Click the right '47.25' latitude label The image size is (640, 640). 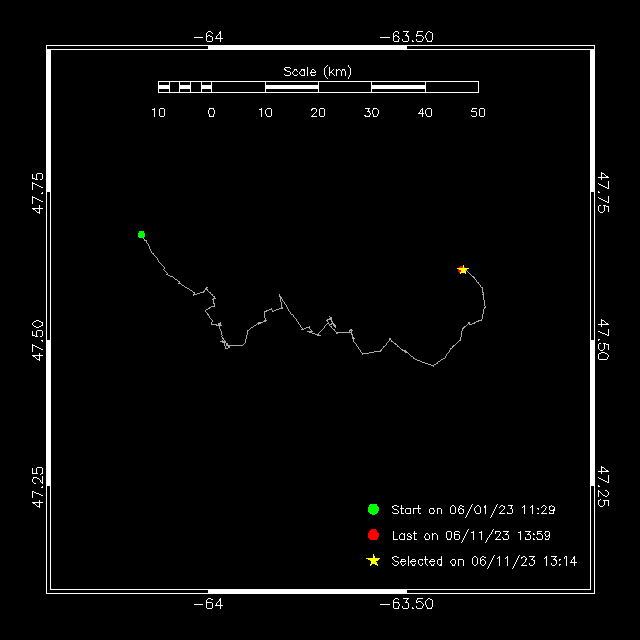pos(603,487)
